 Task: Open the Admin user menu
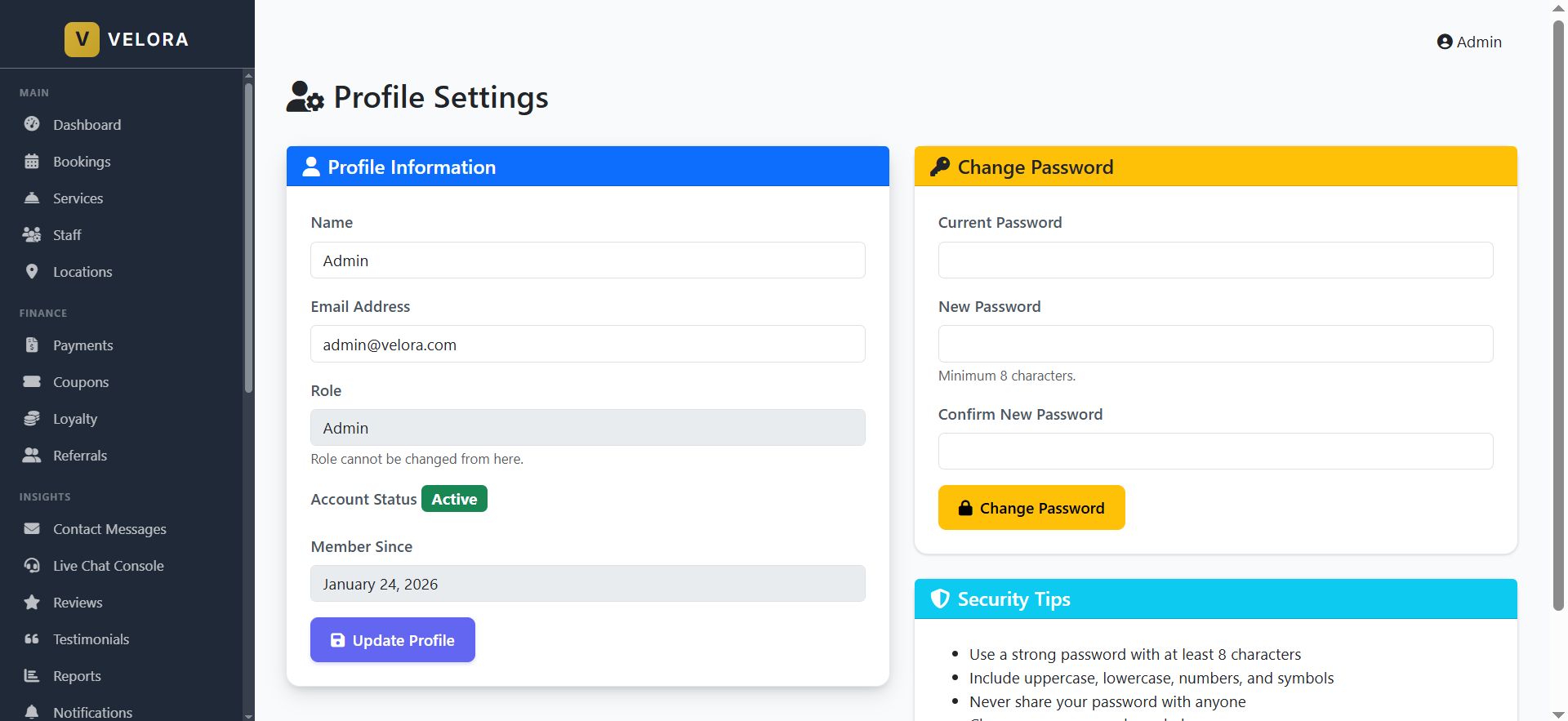(1469, 42)
